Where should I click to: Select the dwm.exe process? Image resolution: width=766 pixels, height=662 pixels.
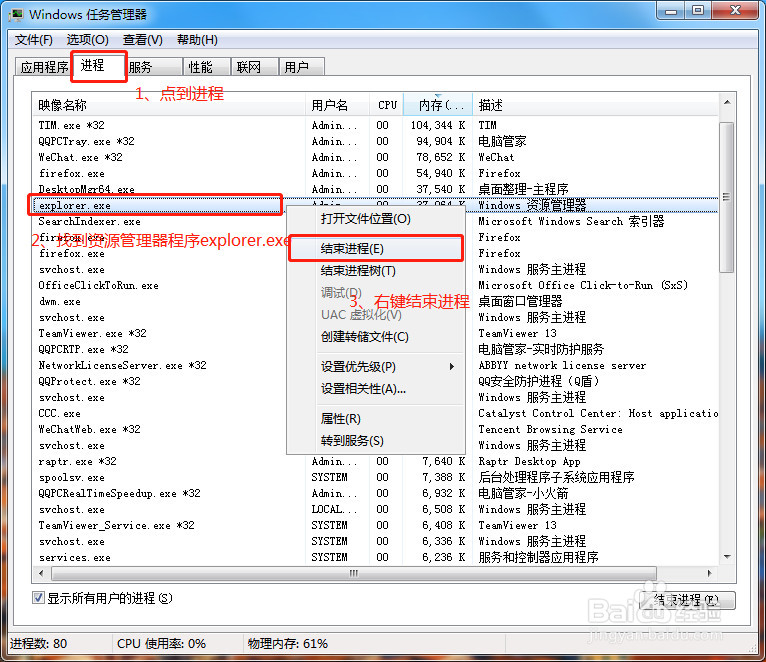pos(60,301)
